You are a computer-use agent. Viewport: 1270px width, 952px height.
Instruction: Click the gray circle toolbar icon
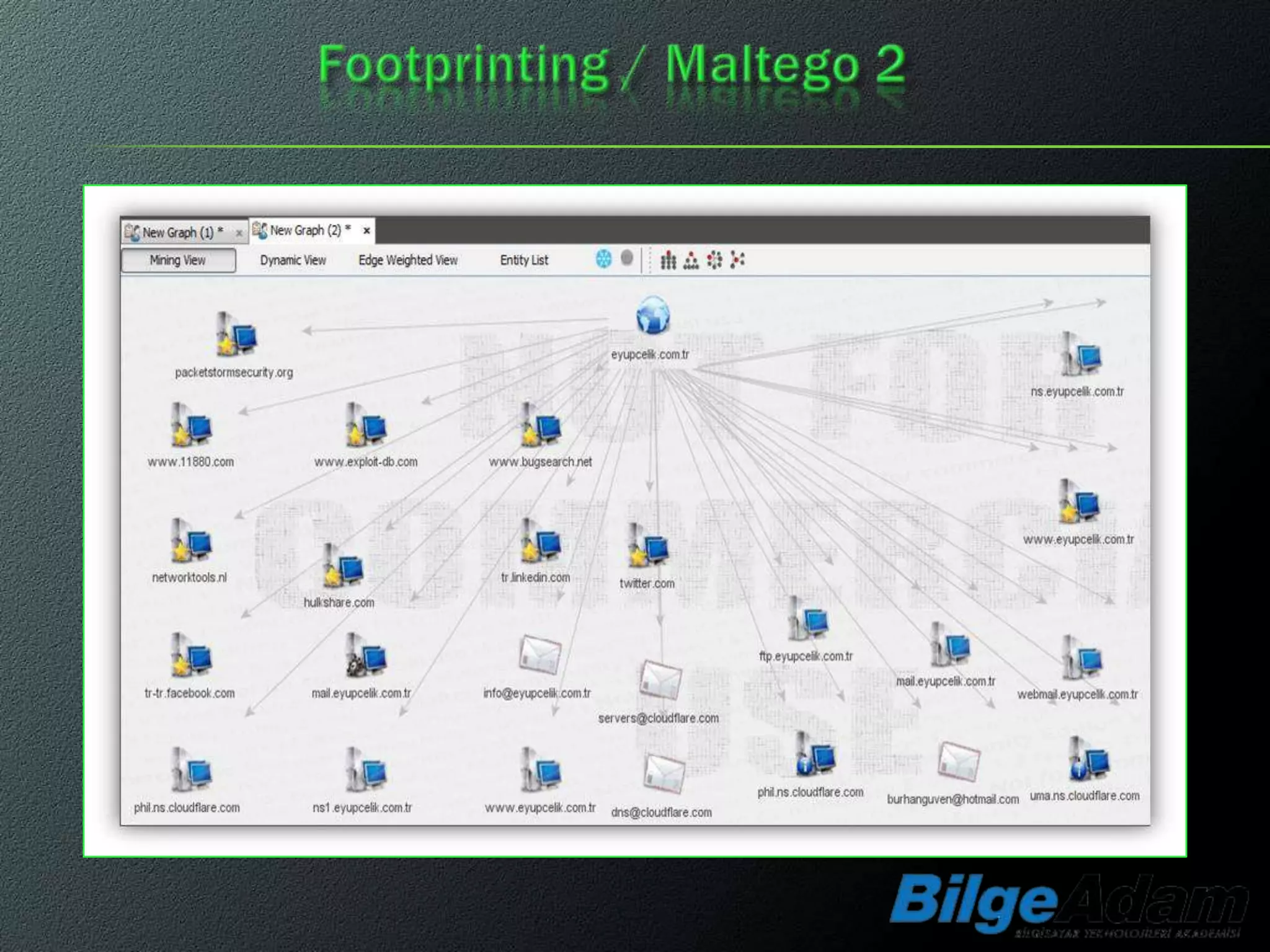click(x=627, y=258)
